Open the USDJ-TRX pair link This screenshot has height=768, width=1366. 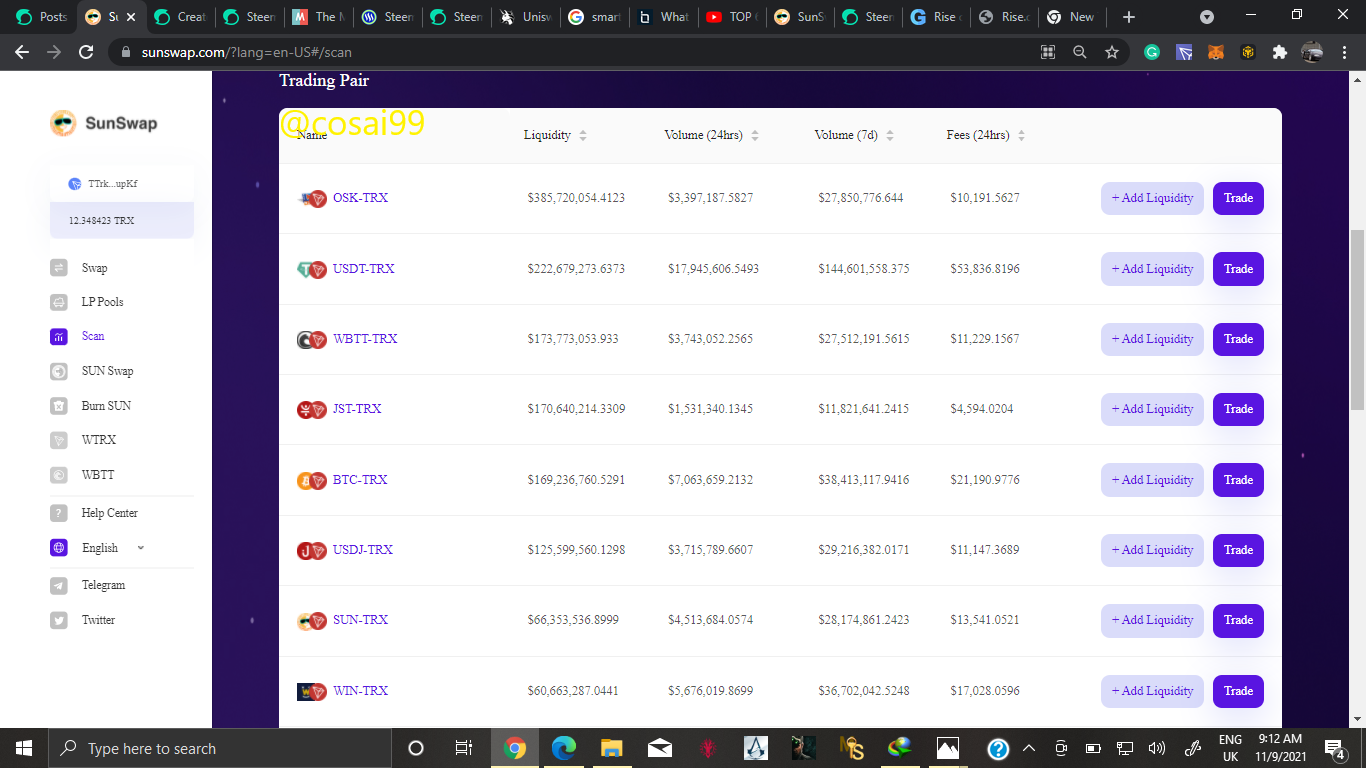(x=363, y=550)
